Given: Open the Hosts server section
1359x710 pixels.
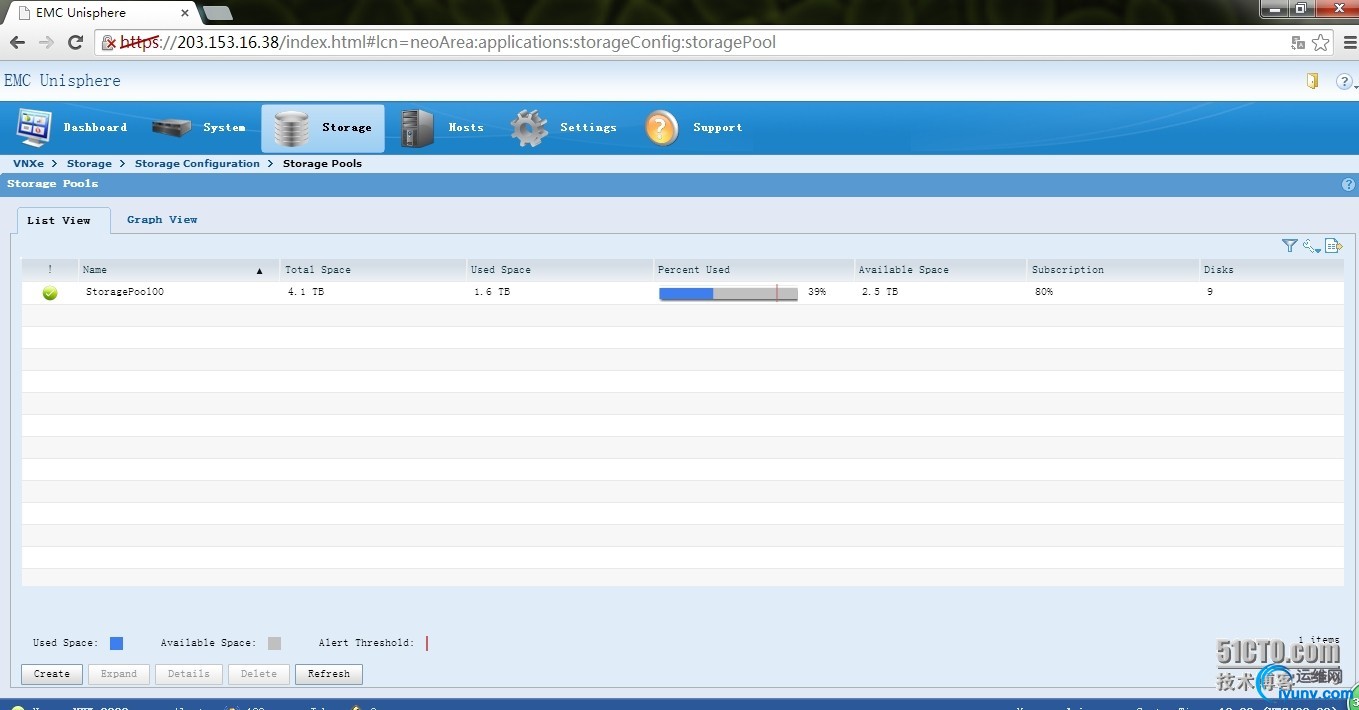Looking at the screenshot, I should pos(441,128).
